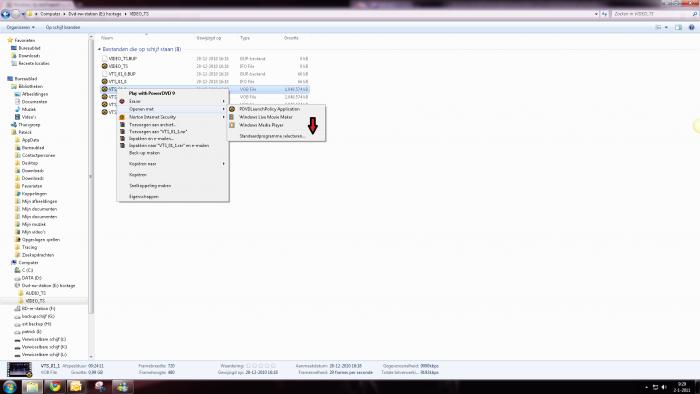Select the C (C:) drive
Image resolution: width=700 pixels, height=394 pixels.
27,270
